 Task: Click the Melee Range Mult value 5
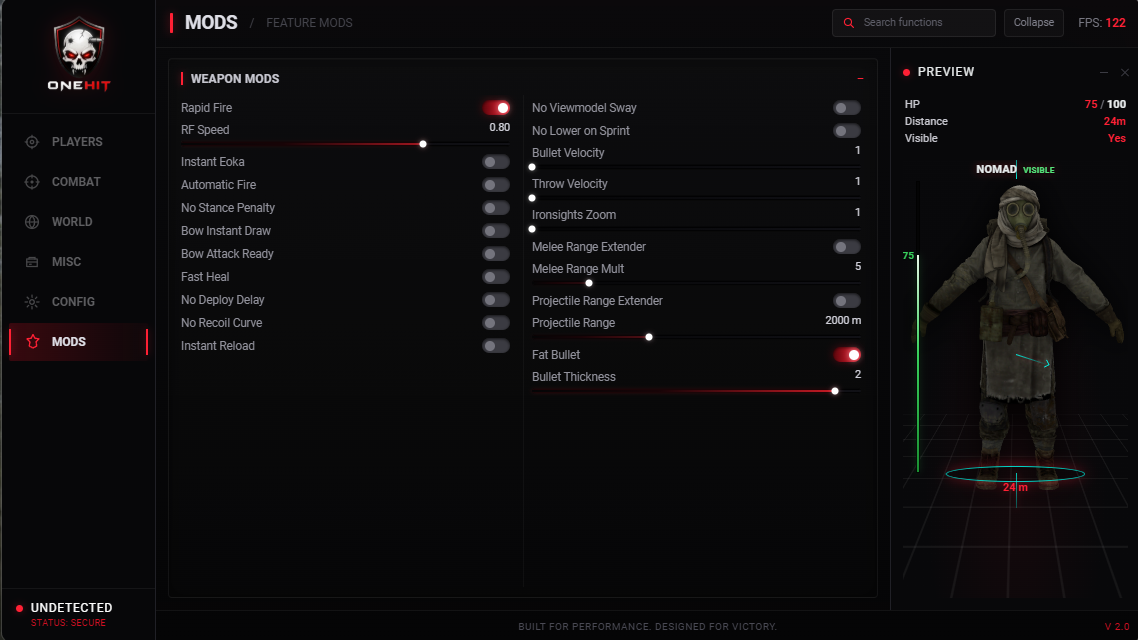[x=858, y=266]
